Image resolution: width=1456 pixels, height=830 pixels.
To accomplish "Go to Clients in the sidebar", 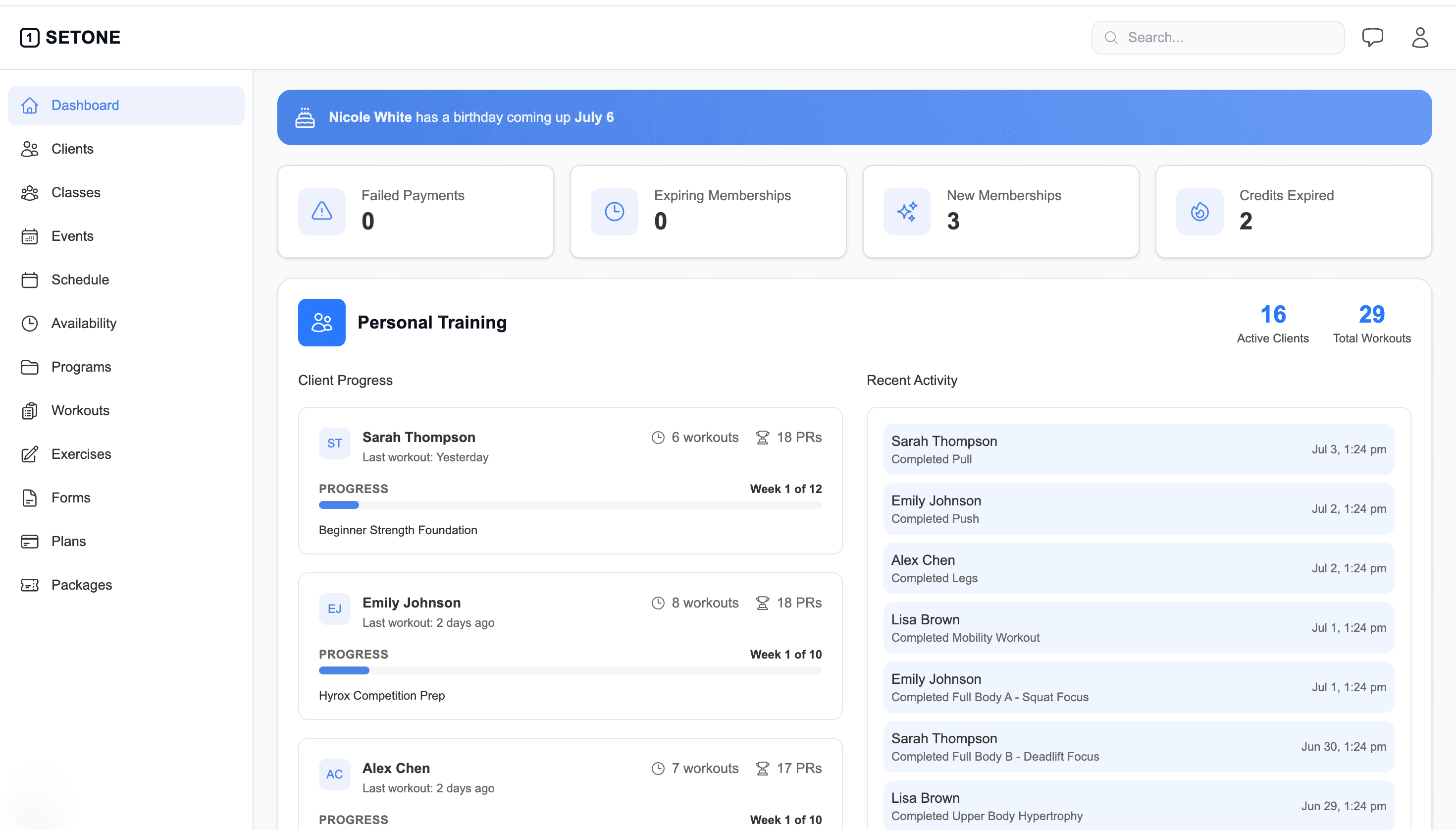I will pyautogui.click(x=126, y=149).
